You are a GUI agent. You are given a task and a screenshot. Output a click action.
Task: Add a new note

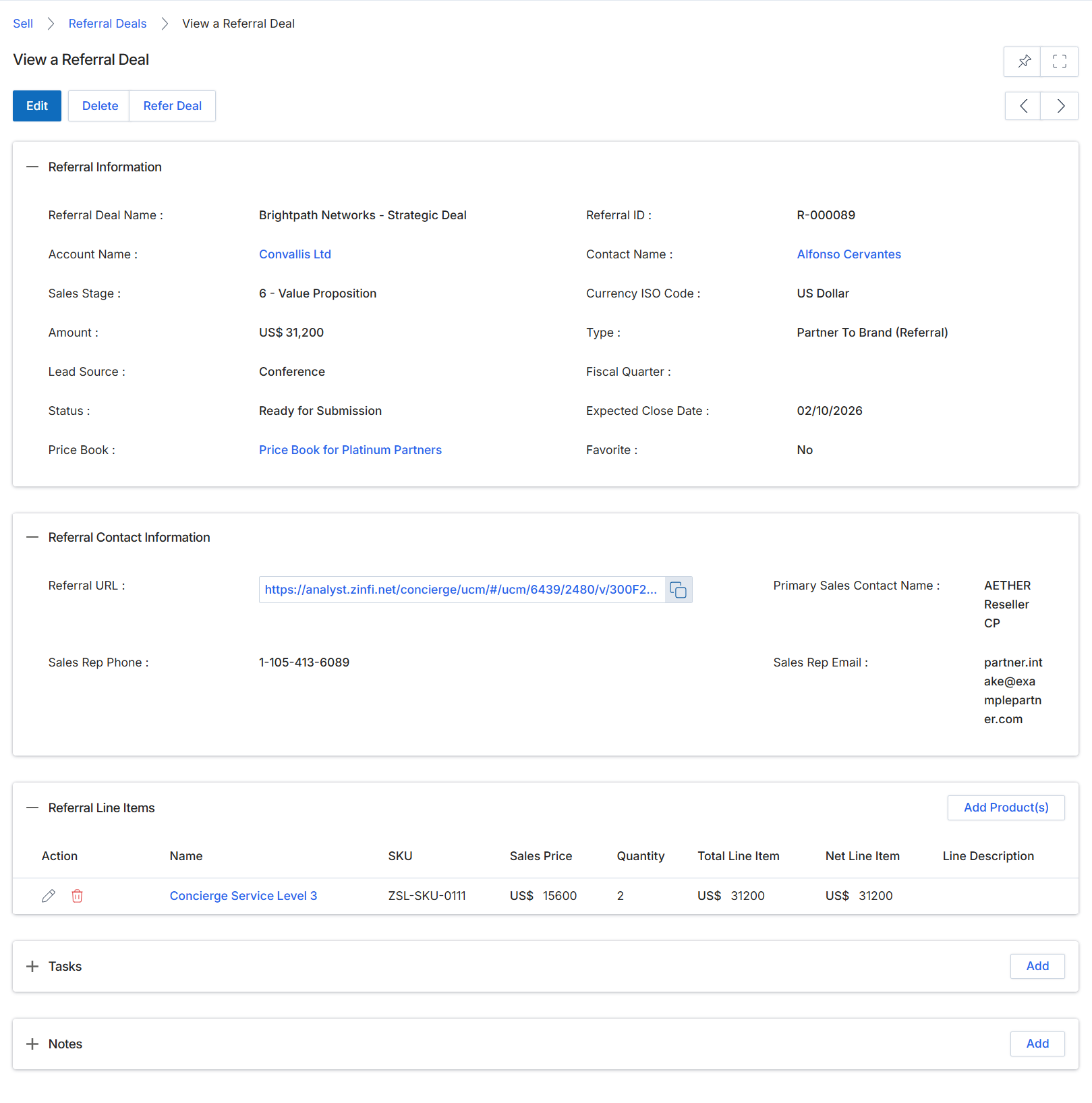point(1037,1044)
